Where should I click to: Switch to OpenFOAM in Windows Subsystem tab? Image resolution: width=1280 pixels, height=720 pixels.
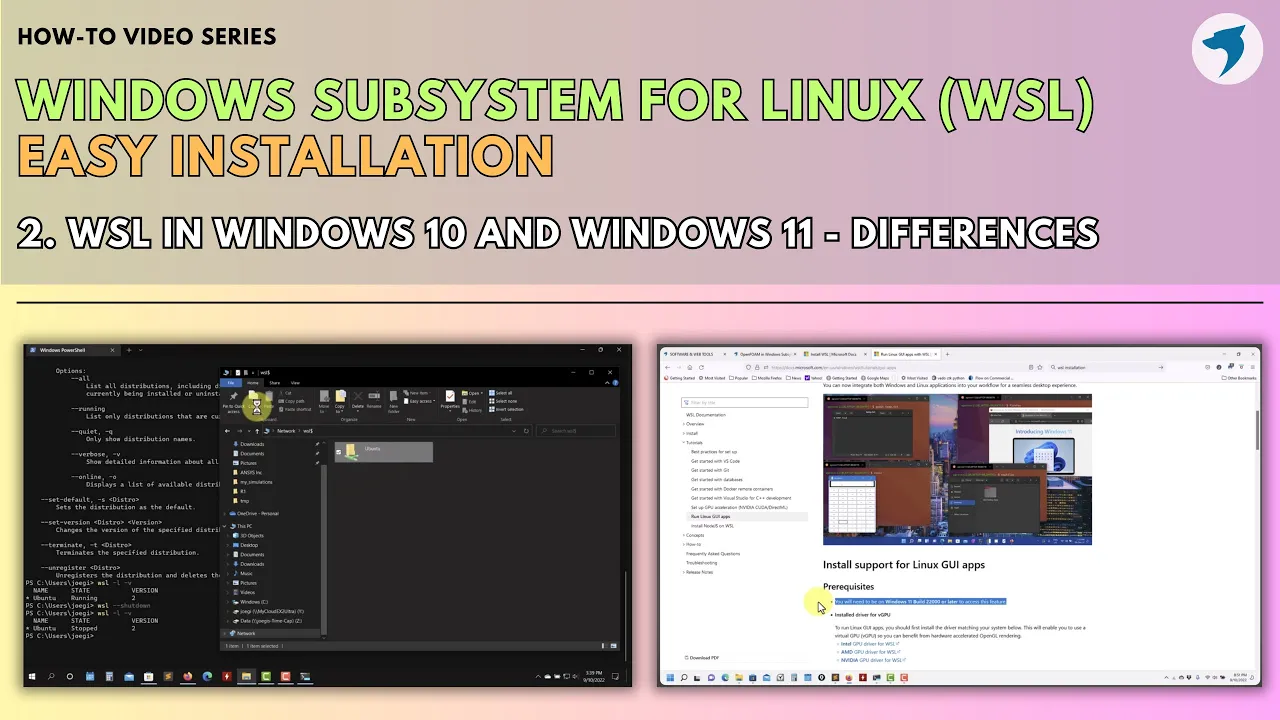763,354
